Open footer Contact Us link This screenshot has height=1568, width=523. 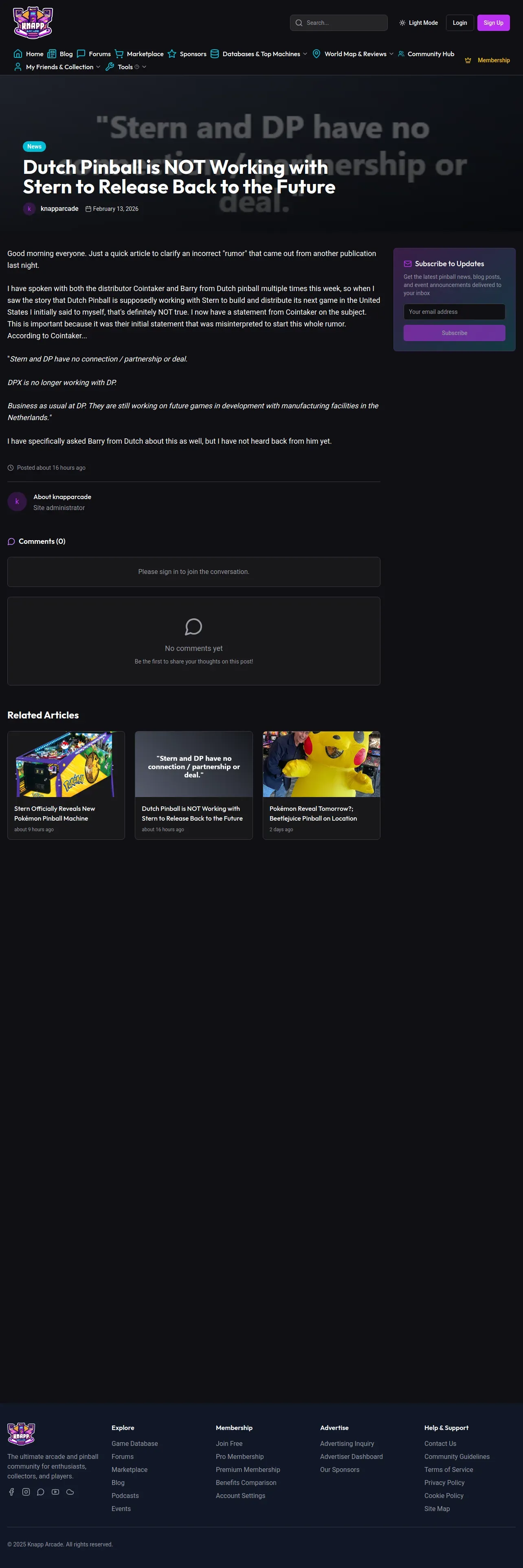pyautogui.click(x=440, y=1443)
